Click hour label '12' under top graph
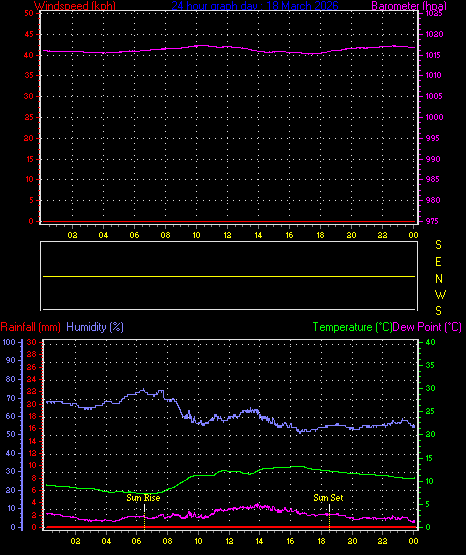The image size is (466, 555). [227, 235]
